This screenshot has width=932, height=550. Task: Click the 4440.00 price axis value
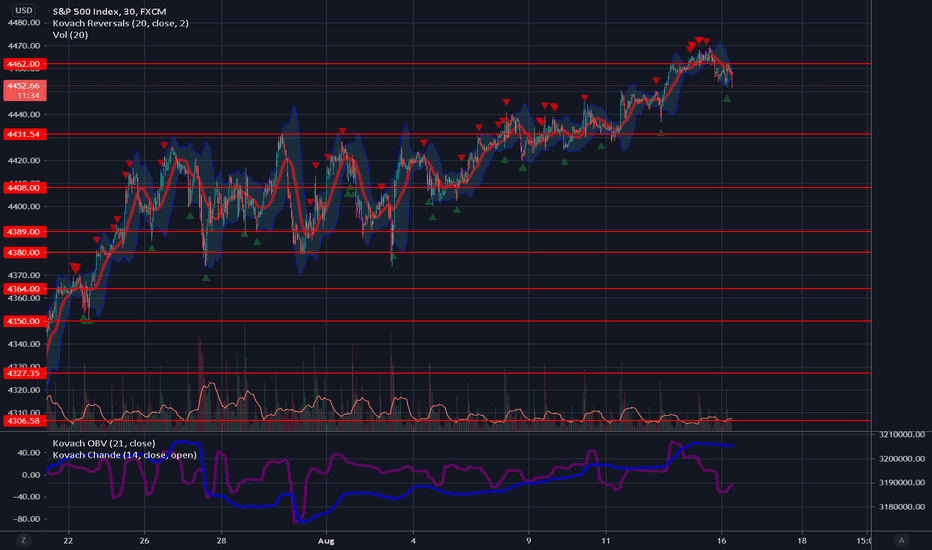click(x=24, y=115)
